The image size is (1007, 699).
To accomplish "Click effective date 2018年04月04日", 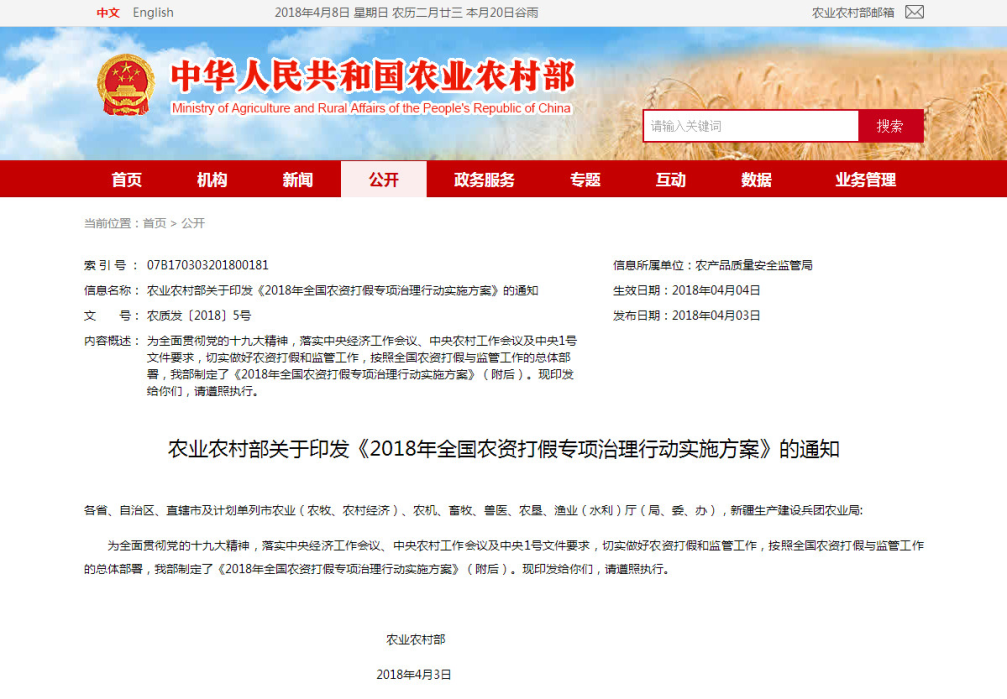I will point(716,290).
